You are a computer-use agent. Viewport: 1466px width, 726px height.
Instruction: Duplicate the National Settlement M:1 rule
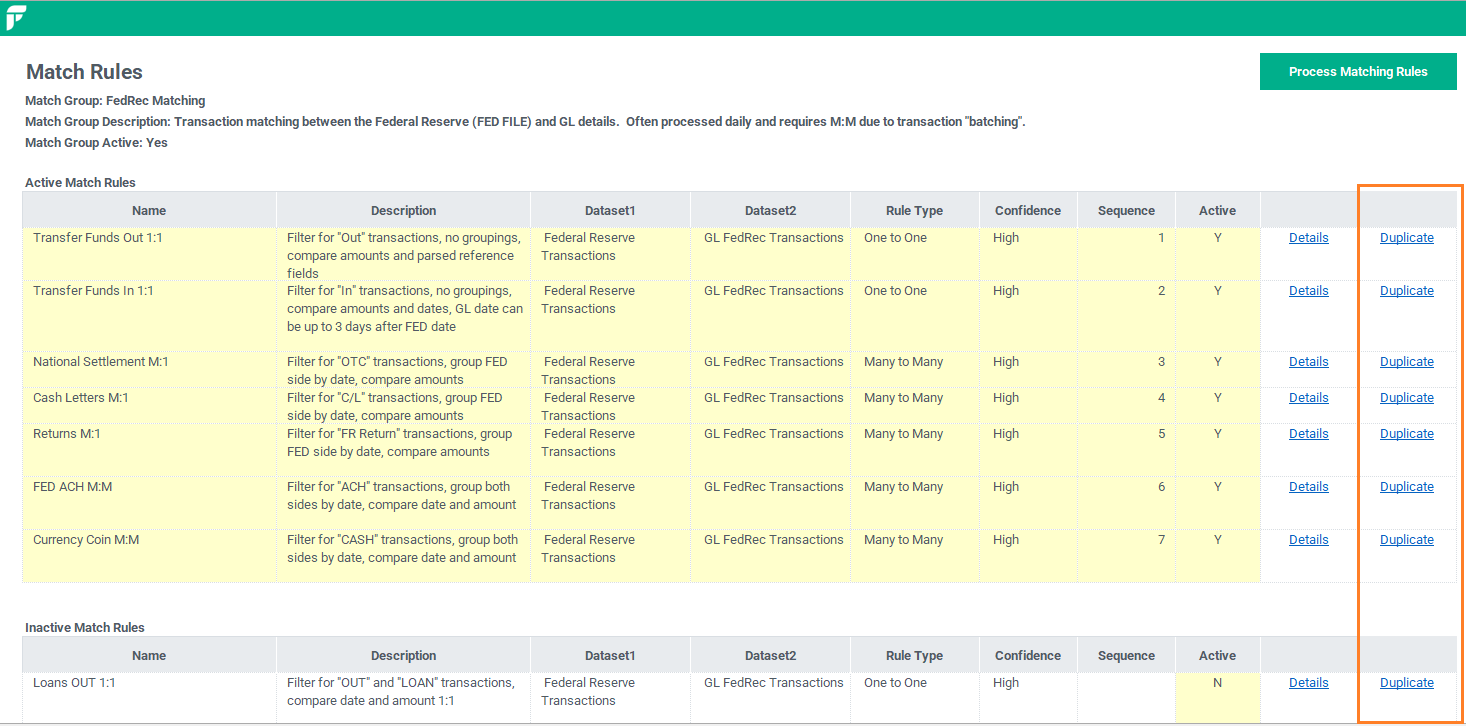[x=1406, y=362]
